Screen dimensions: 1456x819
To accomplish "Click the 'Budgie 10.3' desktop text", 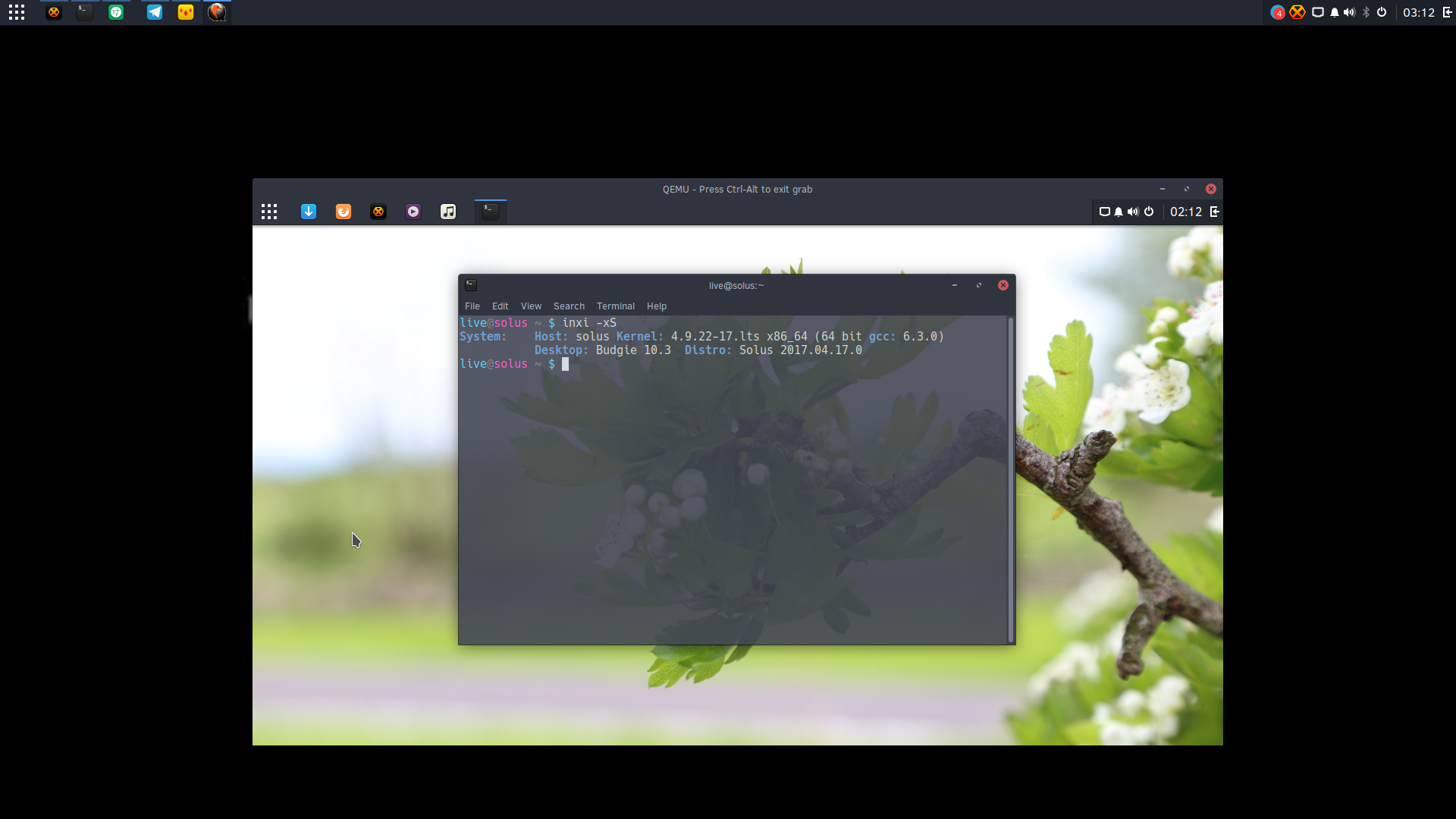I will (x=633, y=350).
